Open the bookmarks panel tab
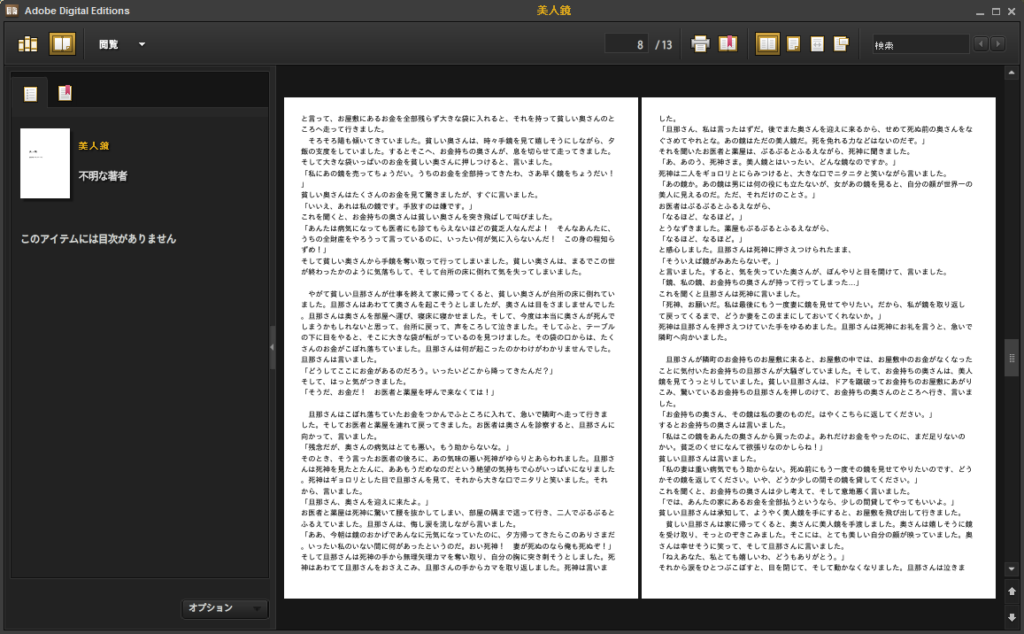This screenshot has height=634, width=1024. click(64, 94)
